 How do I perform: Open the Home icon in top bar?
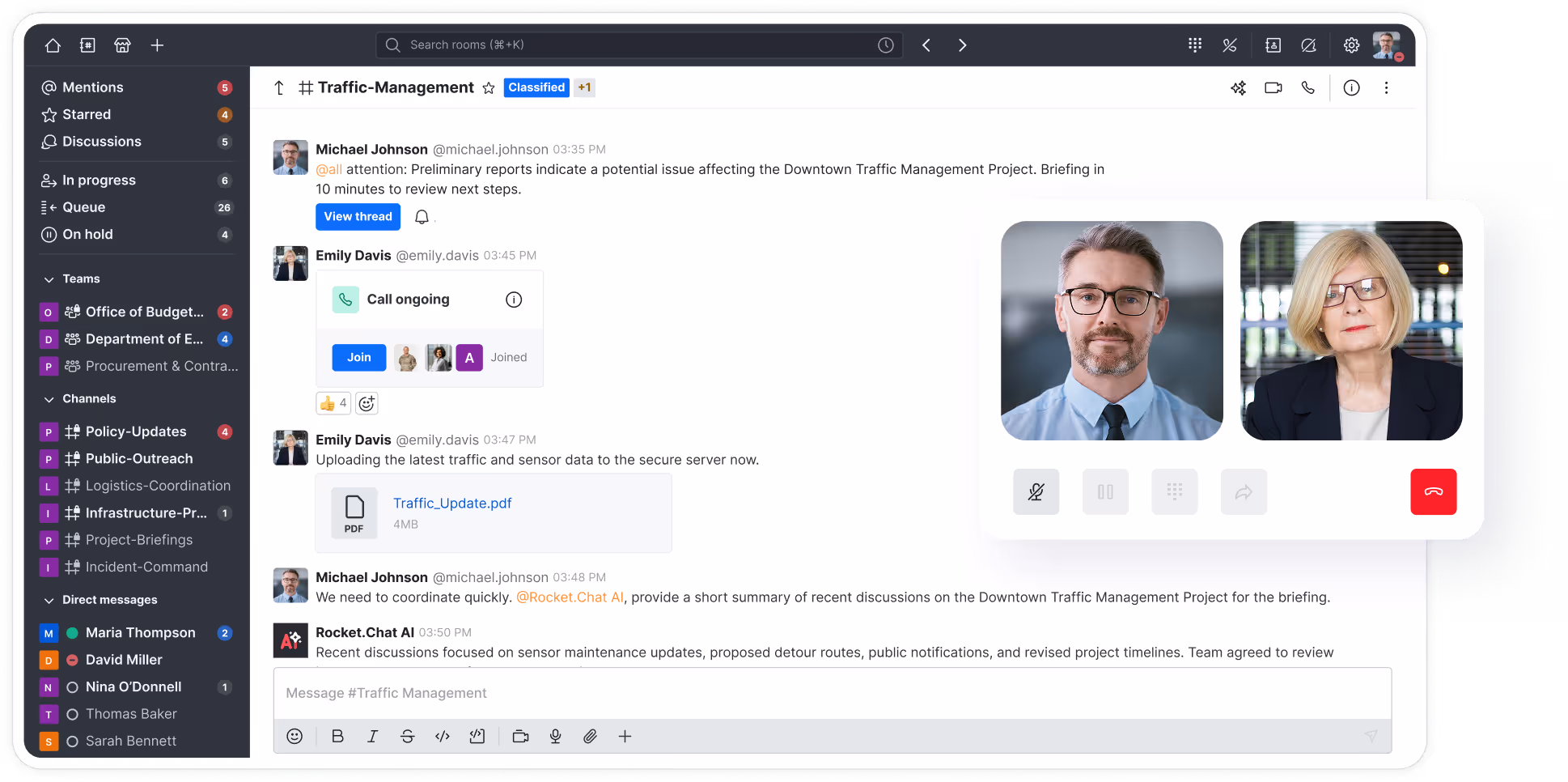53,45
